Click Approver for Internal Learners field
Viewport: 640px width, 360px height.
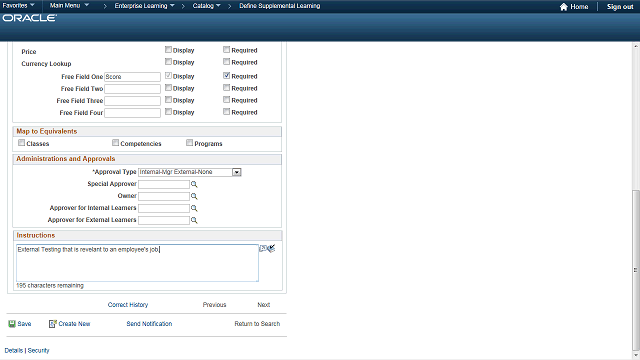pos(164,208)
